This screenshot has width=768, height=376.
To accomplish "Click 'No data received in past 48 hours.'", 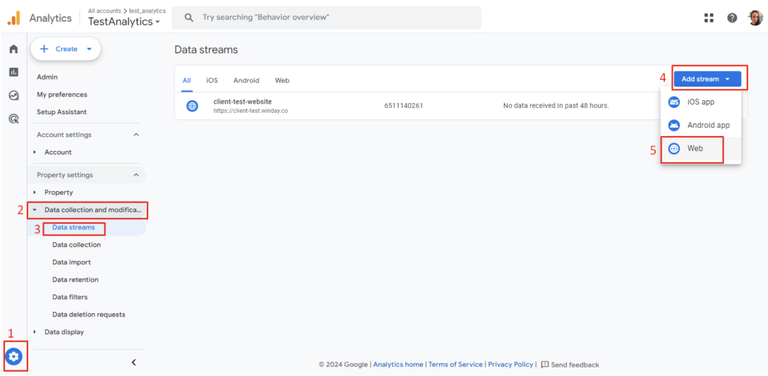I will [556, 106].
